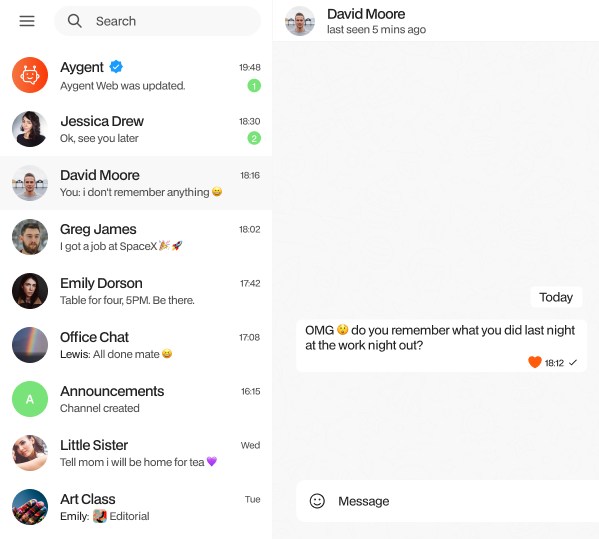Click Aygent's blue verified badge

116,67
